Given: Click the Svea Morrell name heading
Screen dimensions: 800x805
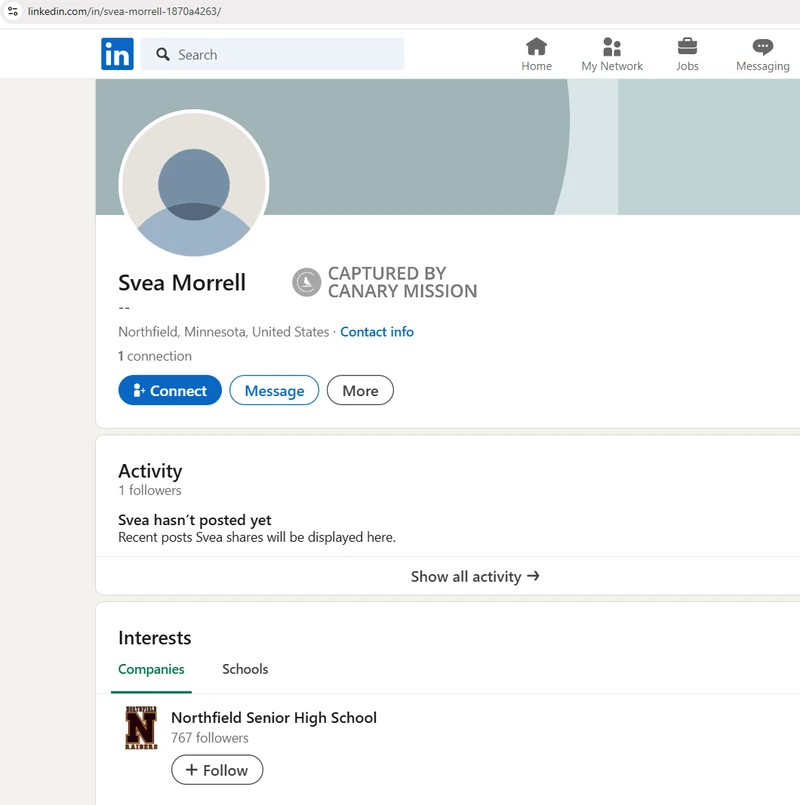Looking at the screenshot, I should click(x=182, y=282).
